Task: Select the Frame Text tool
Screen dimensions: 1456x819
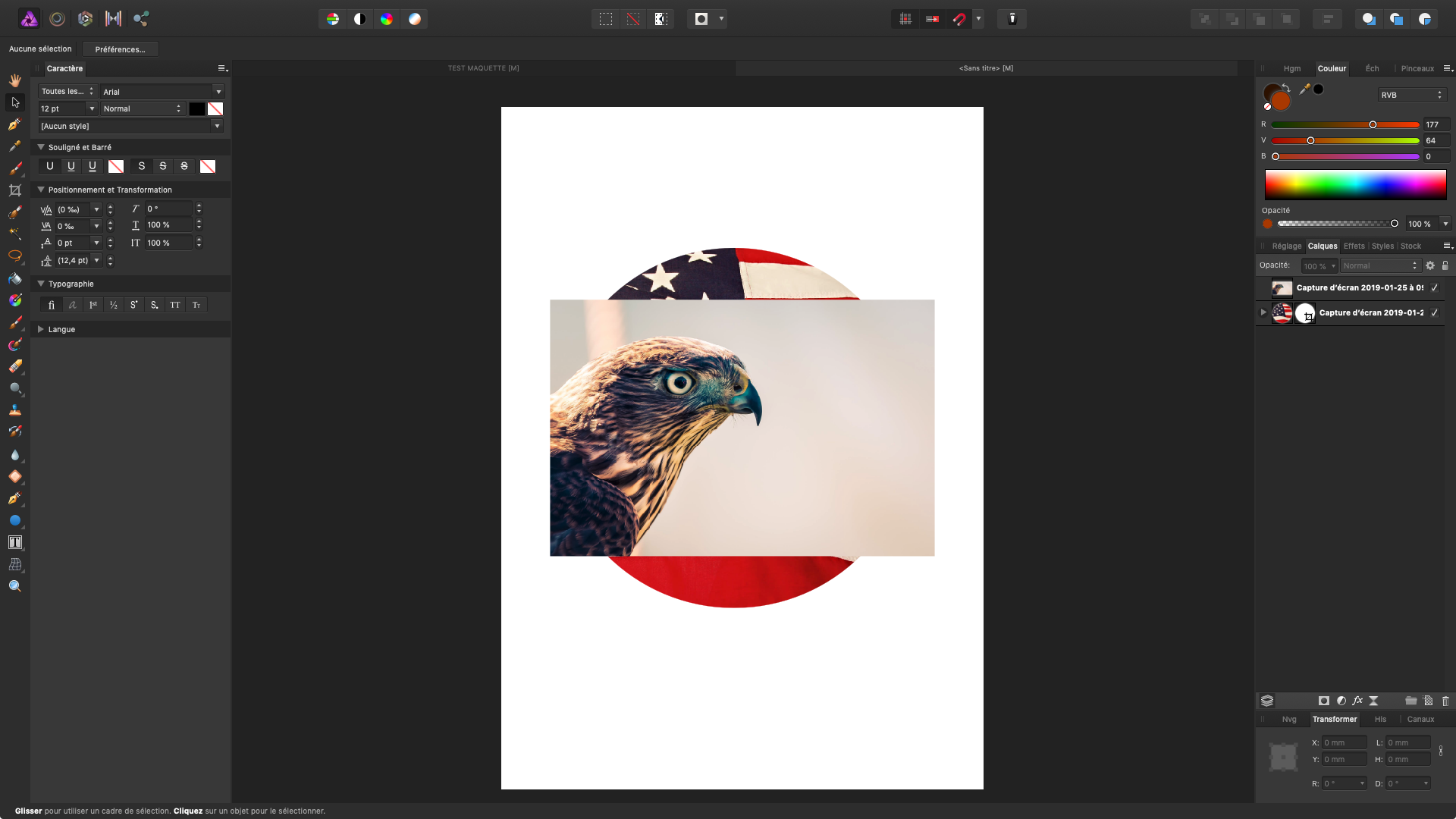Action: [x=14, y=542]
